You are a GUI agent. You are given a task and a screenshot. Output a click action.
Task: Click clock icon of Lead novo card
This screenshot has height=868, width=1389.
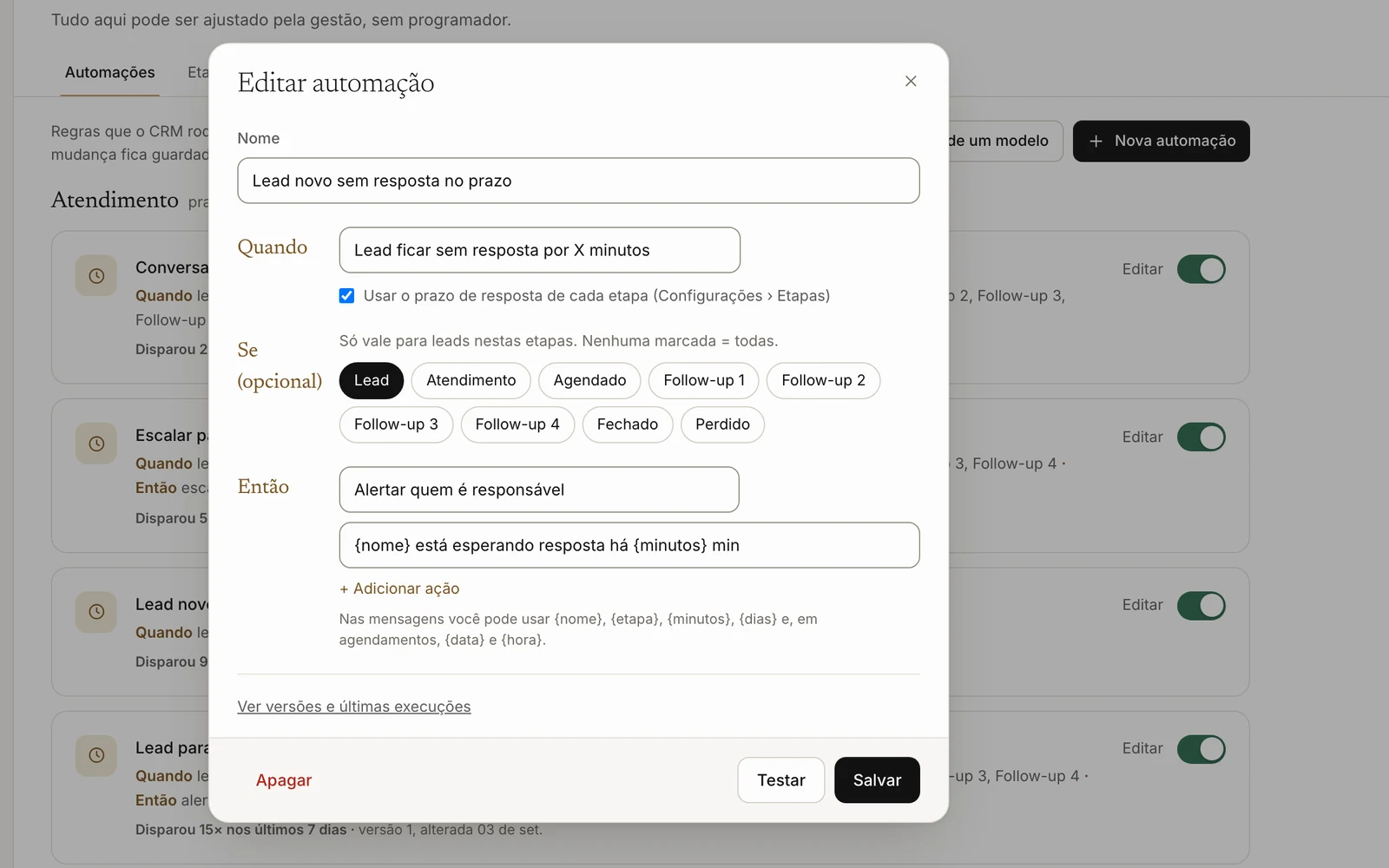pyautogui.click(x=96, y=612)
